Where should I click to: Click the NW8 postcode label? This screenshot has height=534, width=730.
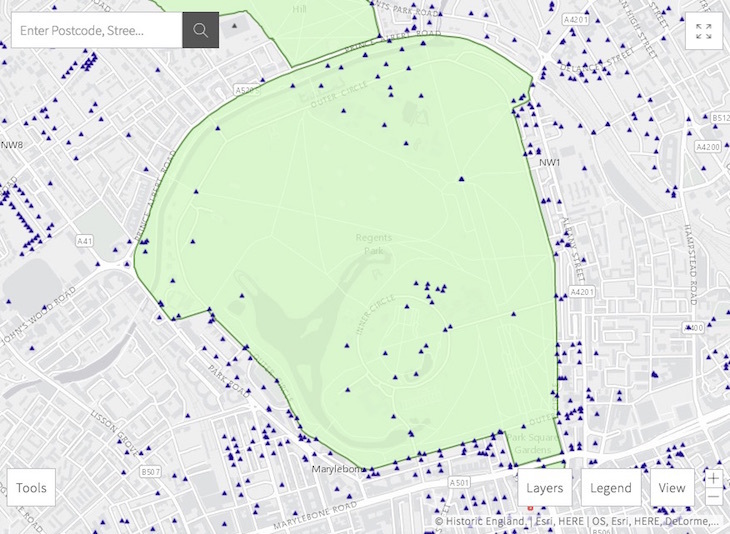[x=12, y=145]
